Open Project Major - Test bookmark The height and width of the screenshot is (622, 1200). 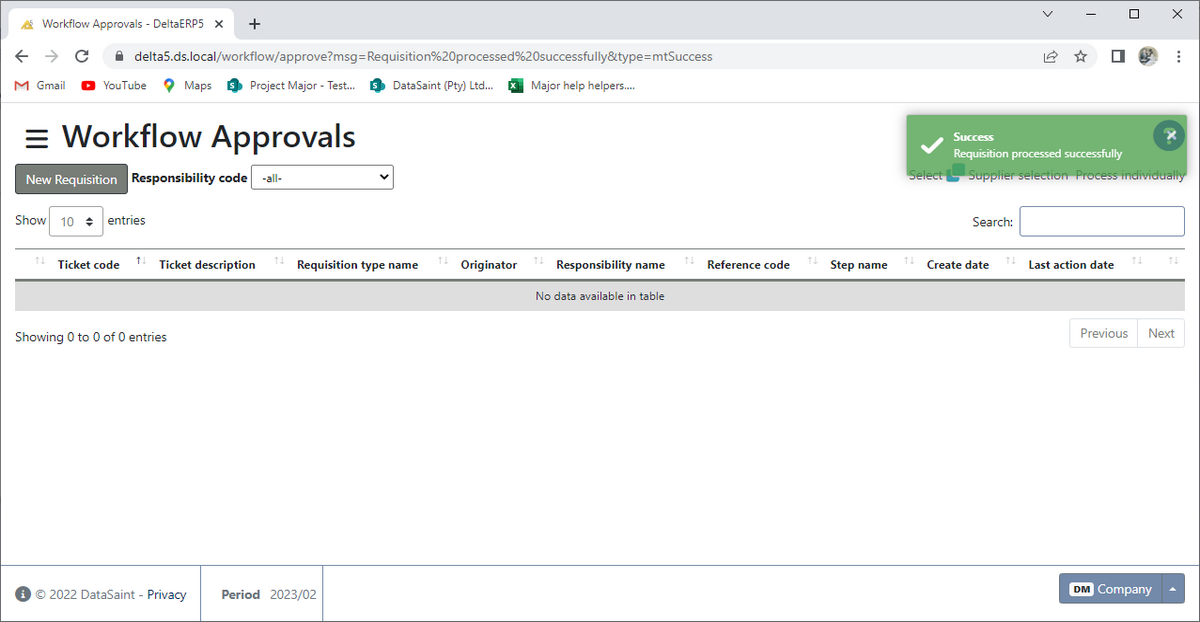[x=291, y=86]
